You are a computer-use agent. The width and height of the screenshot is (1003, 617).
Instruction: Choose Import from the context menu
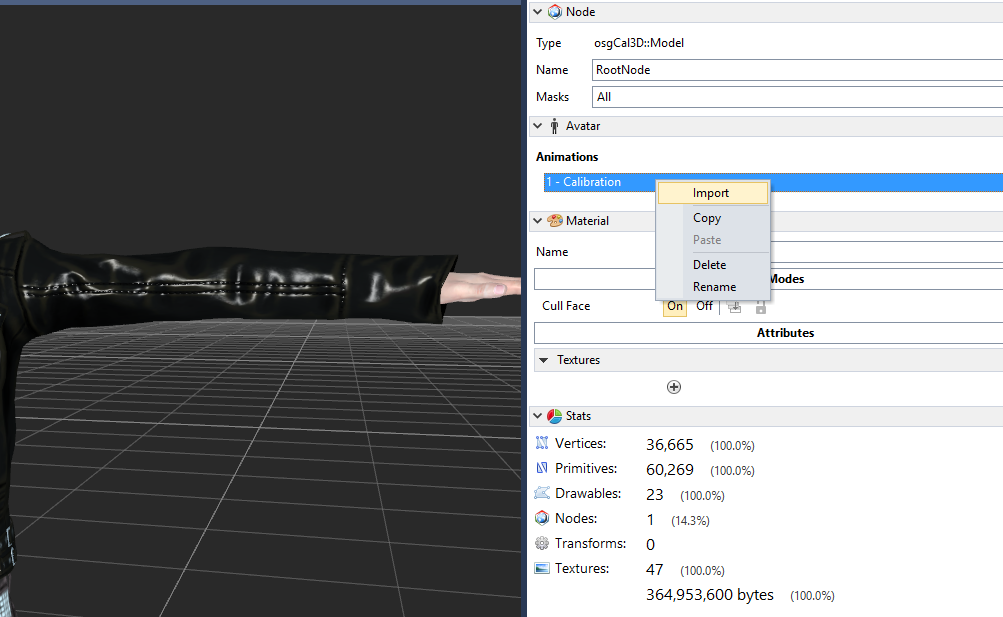713,193
